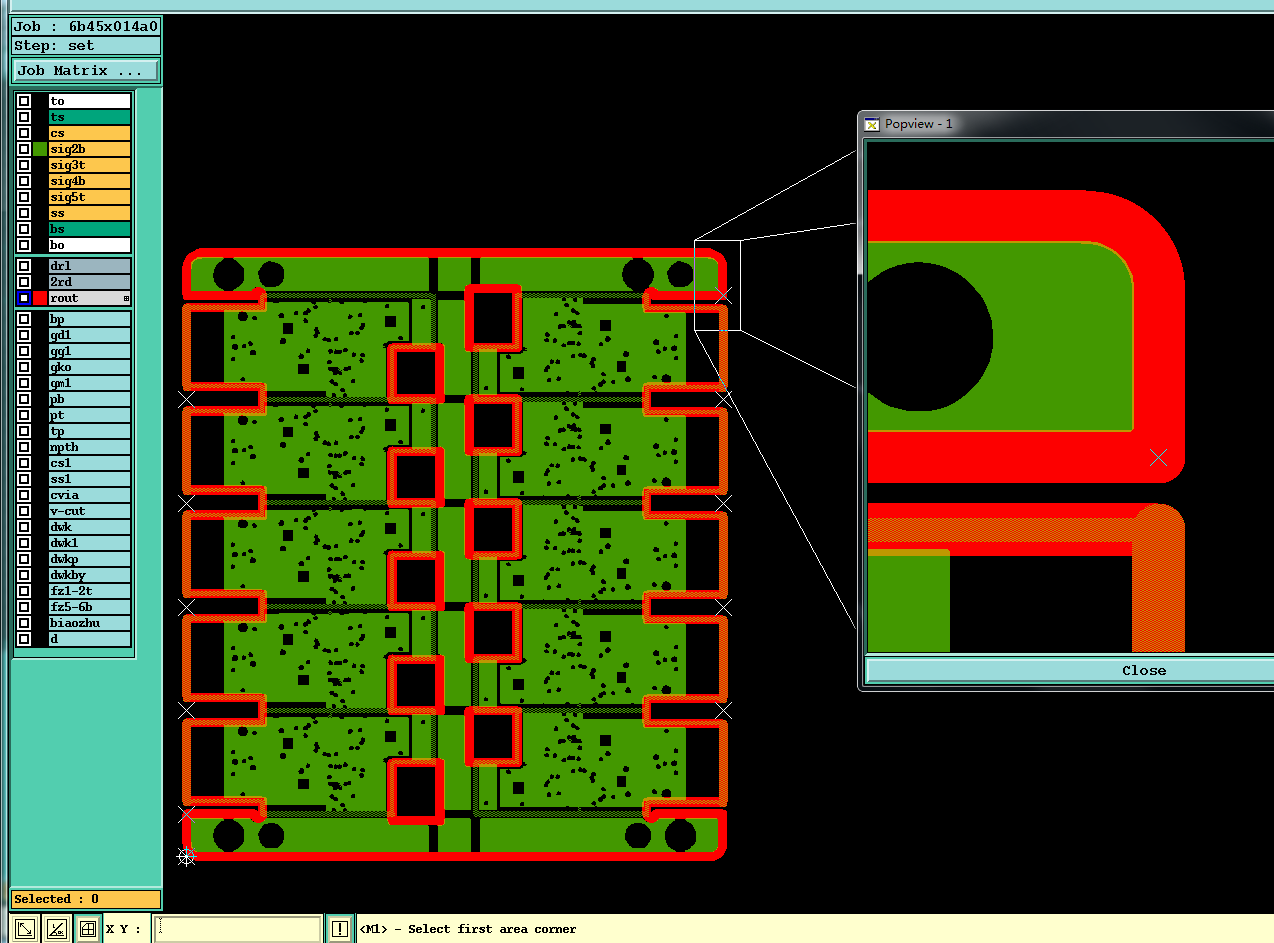Click the Select first area corner message
1274x943 pixels.
[467, 929]
